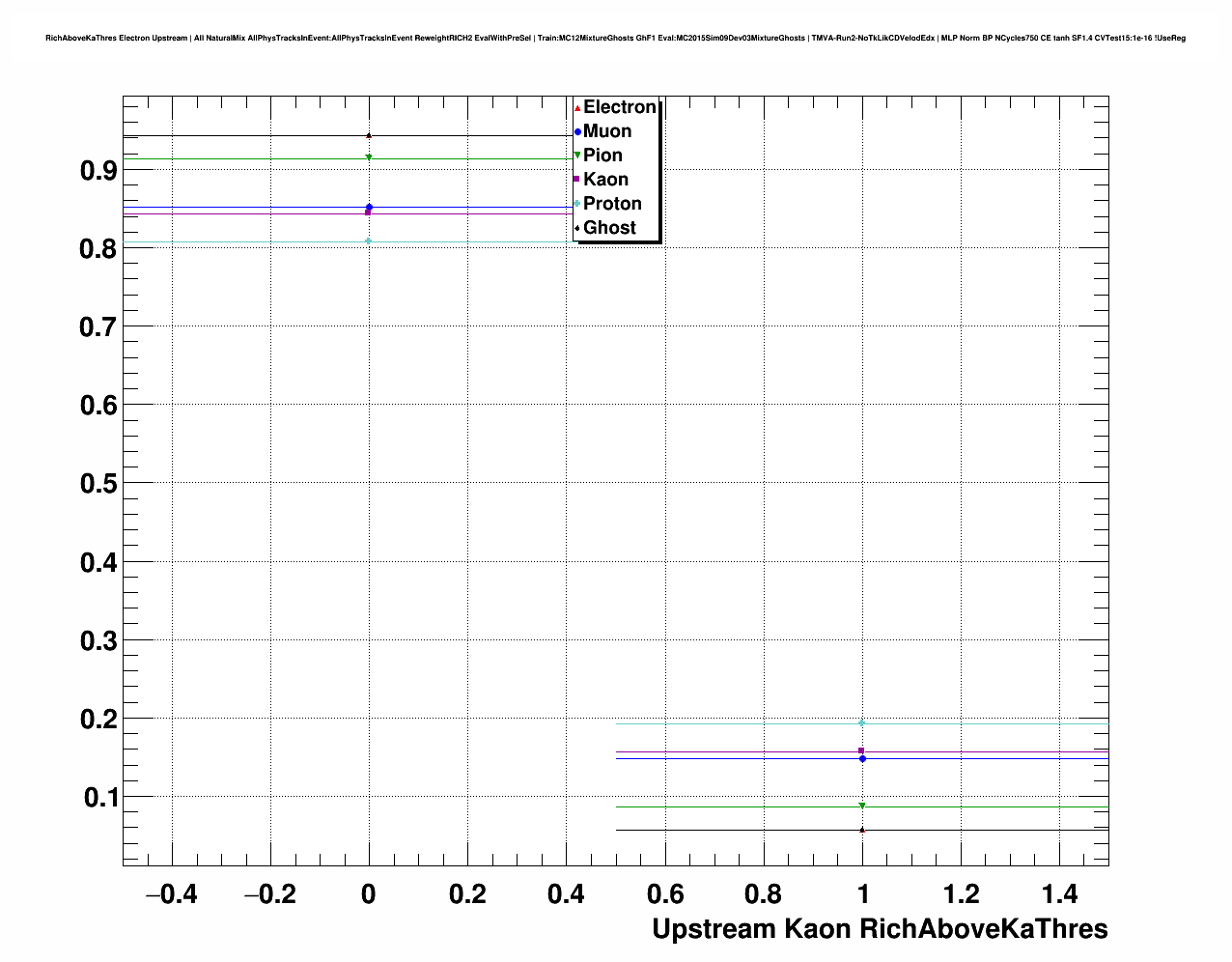Click the plot title text at top
This screenshot has height=962, width=1232.
tap(615, 39)
